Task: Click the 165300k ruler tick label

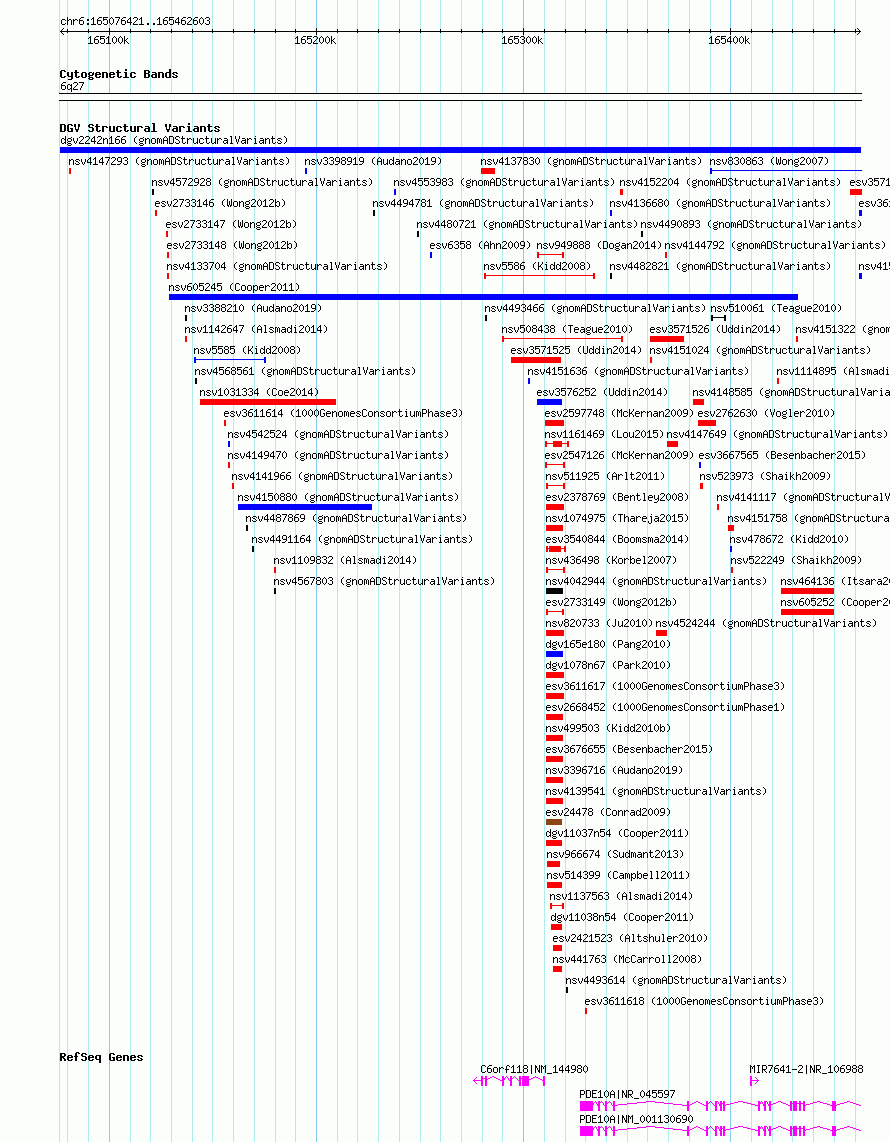Action: 522,41
